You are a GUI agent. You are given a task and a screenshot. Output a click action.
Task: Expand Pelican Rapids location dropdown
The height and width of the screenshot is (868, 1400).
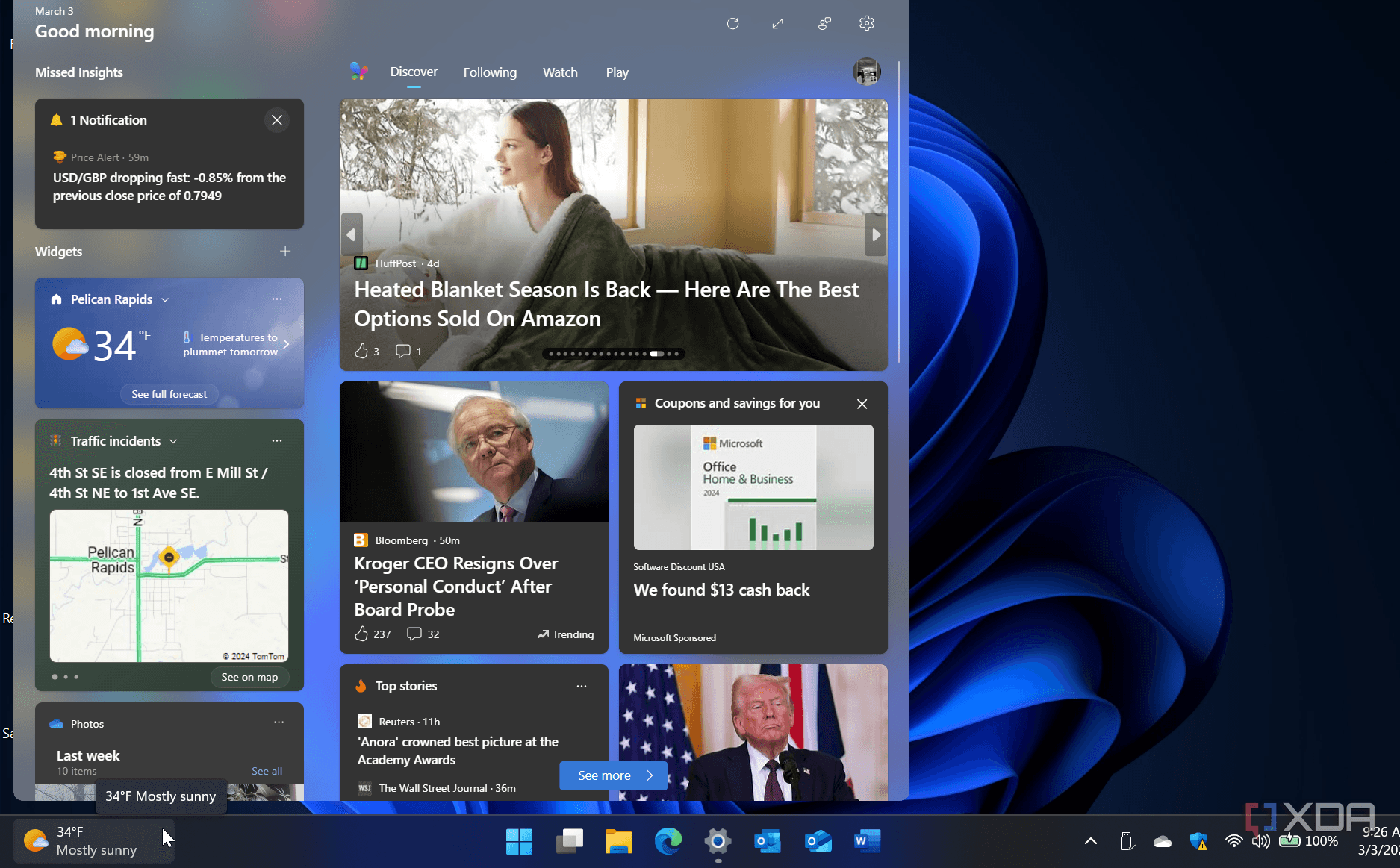pyautogui.click(x=165, y=300)
